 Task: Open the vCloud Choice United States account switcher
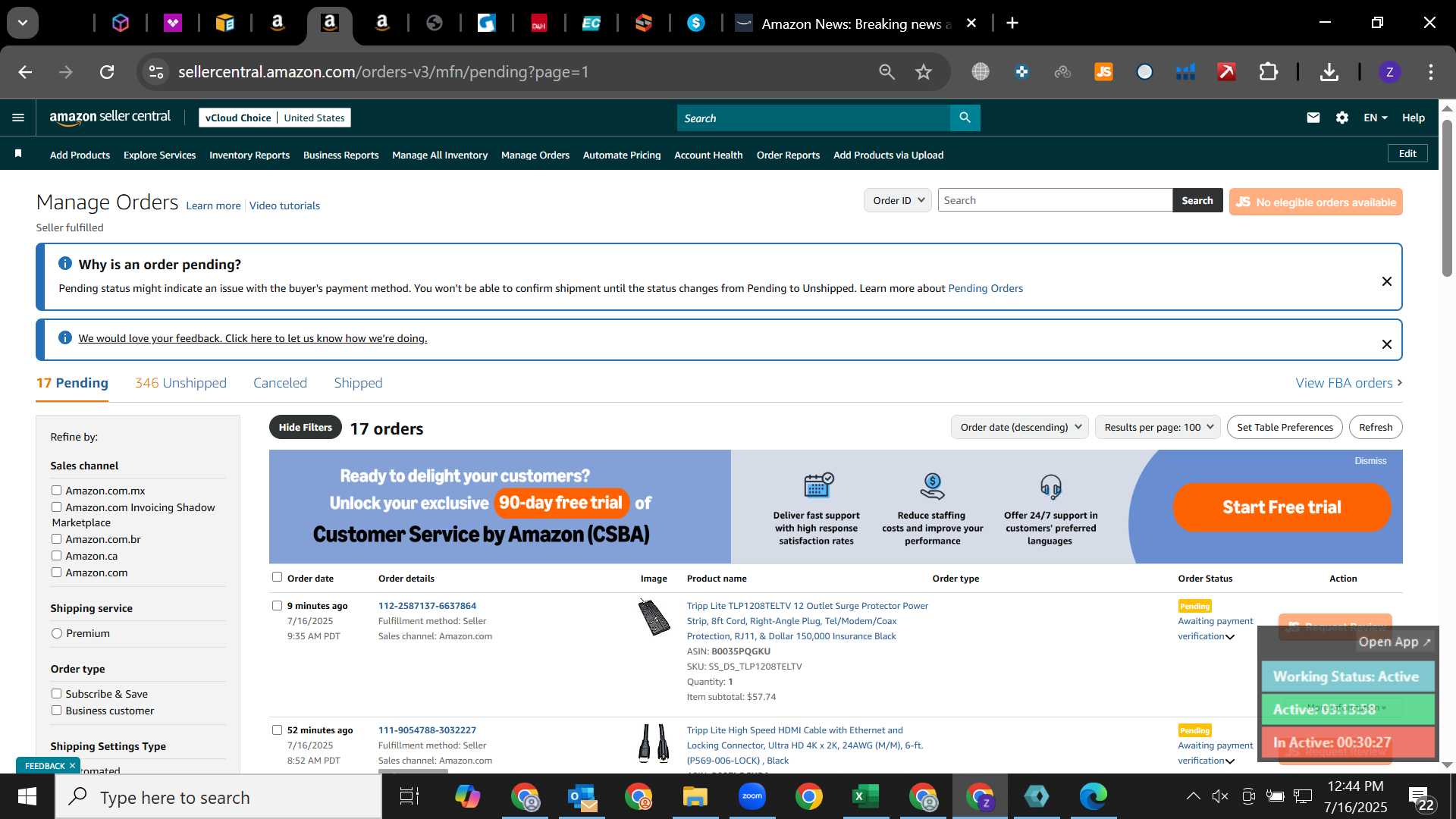(275, 118)
